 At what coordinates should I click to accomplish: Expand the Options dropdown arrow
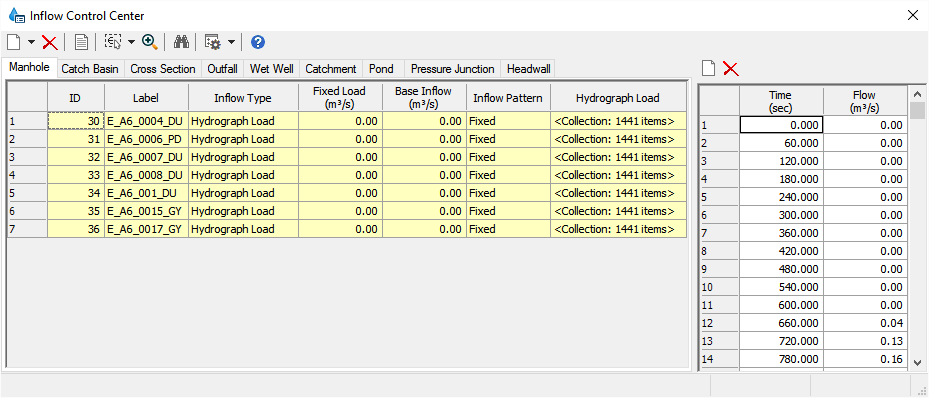[231, 42]
